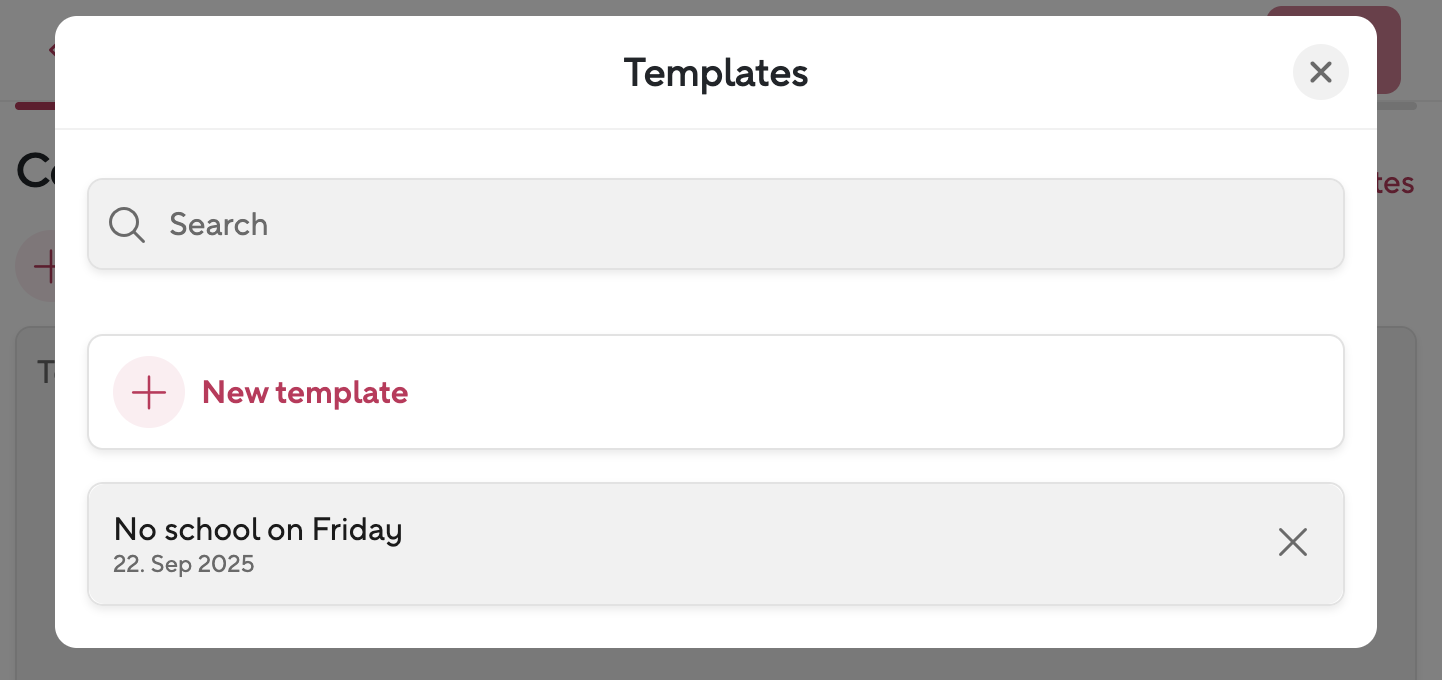Click the dimmed page heading at left edge
1442x680 pixels.
click(35, 172)
